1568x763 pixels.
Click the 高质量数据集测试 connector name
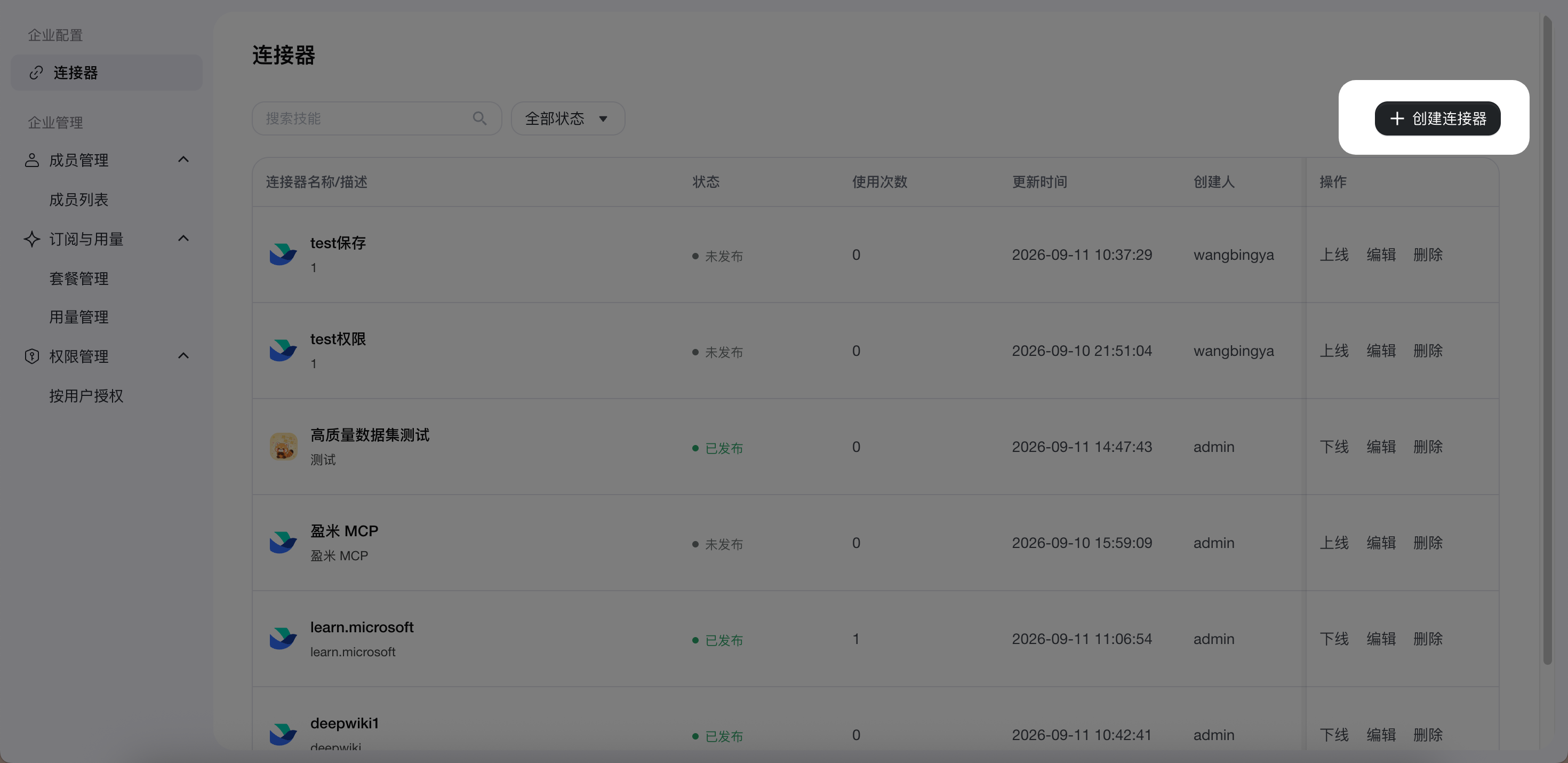click(x=370, y=435)
